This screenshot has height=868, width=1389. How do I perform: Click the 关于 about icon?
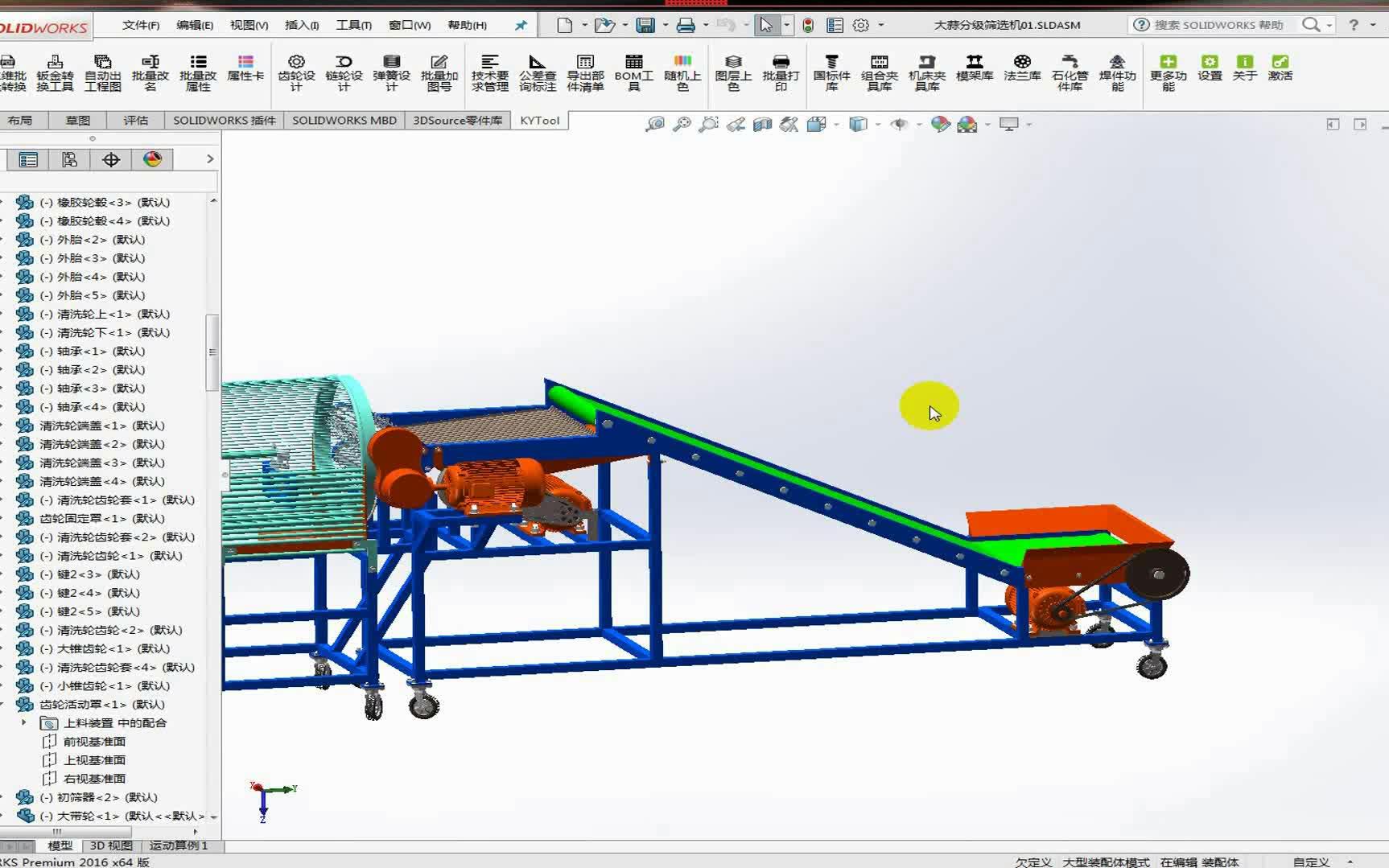point(1244,68)
